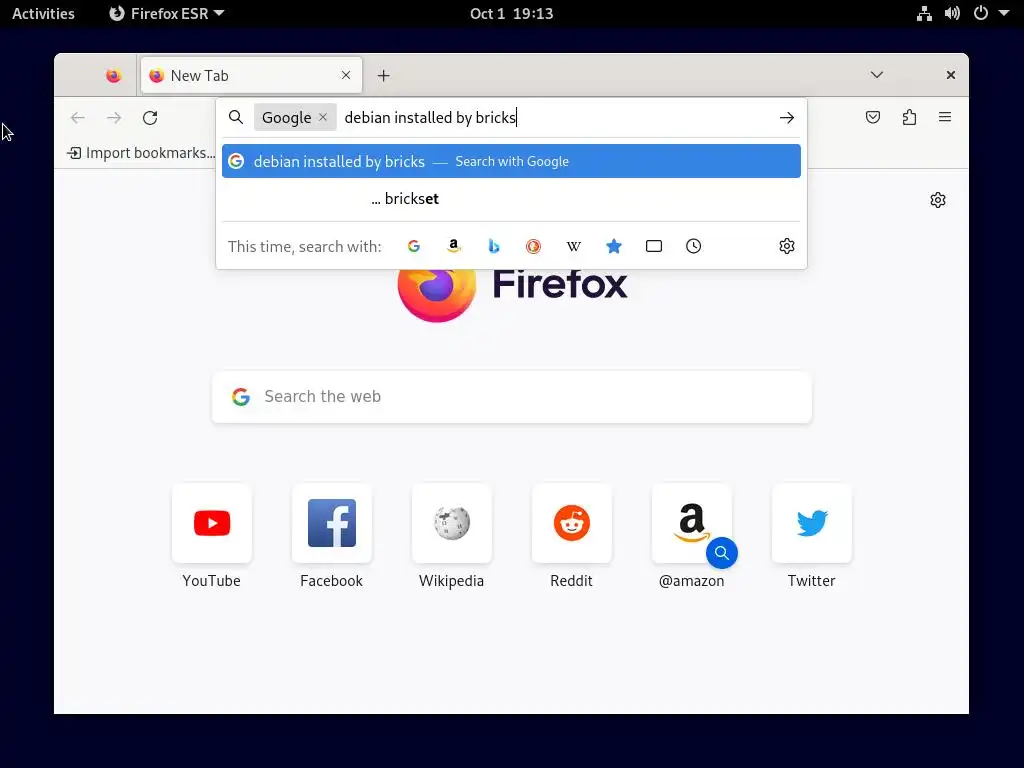Search this time with Google icon
This screenshot has height=768, width=1024.
click(x=413, y=246)
